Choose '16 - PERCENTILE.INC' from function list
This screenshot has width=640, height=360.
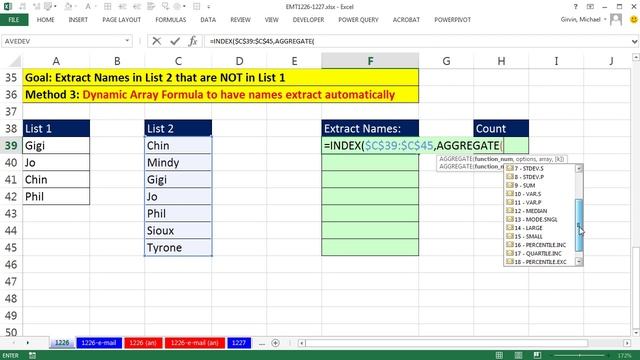[x=539, y=245]
